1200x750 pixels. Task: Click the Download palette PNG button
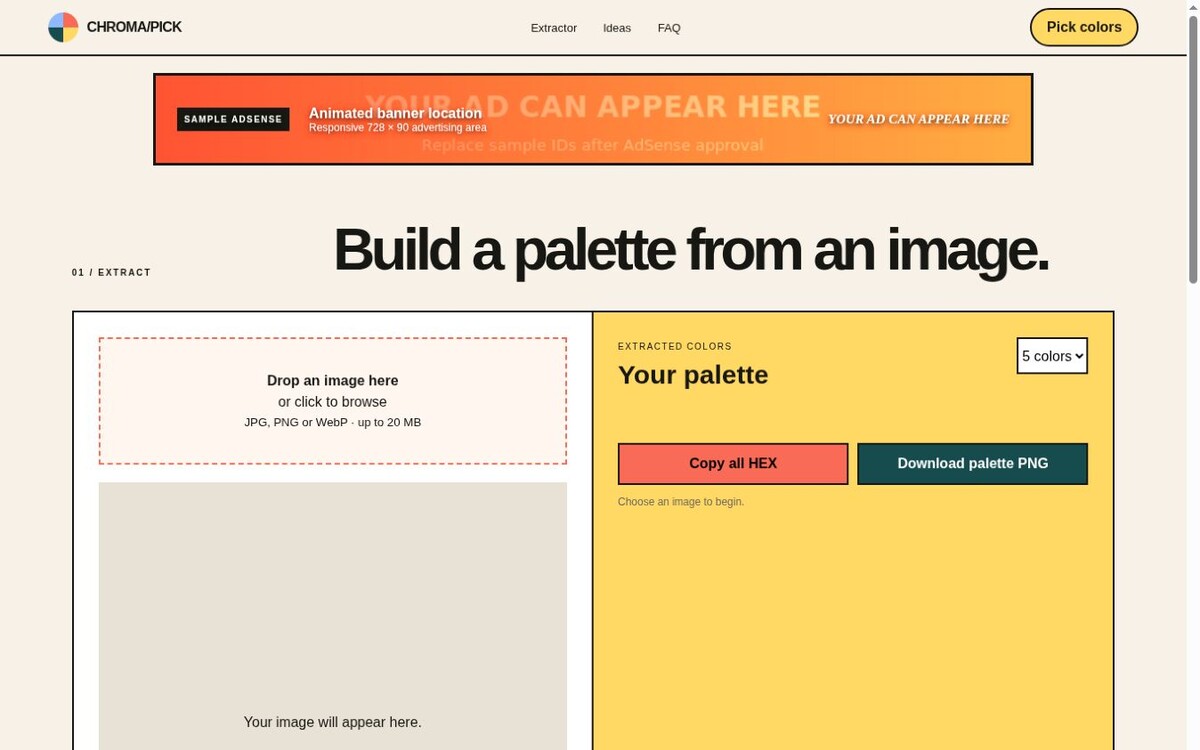click(x=973, y=464)
